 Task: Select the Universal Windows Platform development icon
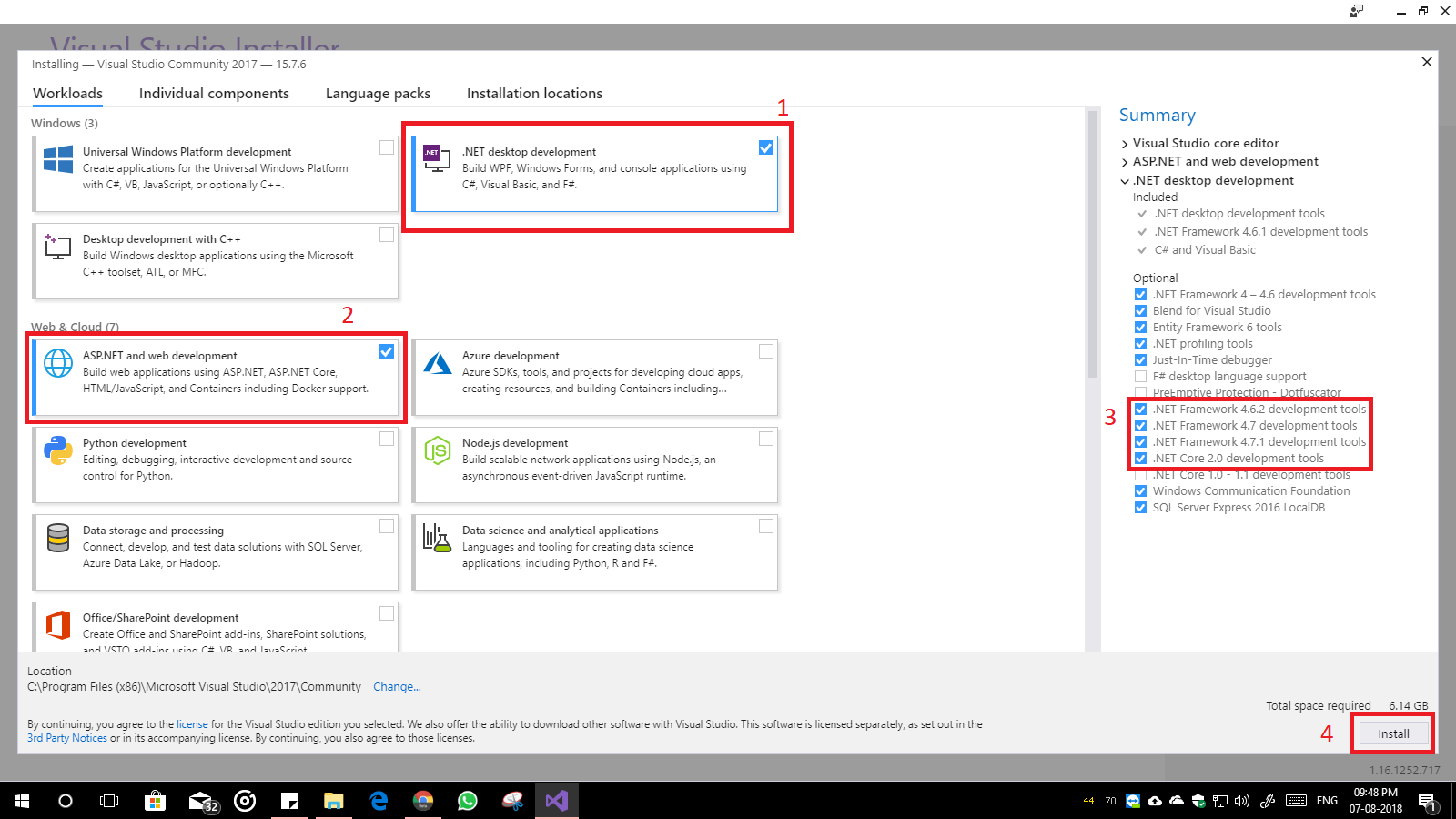56,158
